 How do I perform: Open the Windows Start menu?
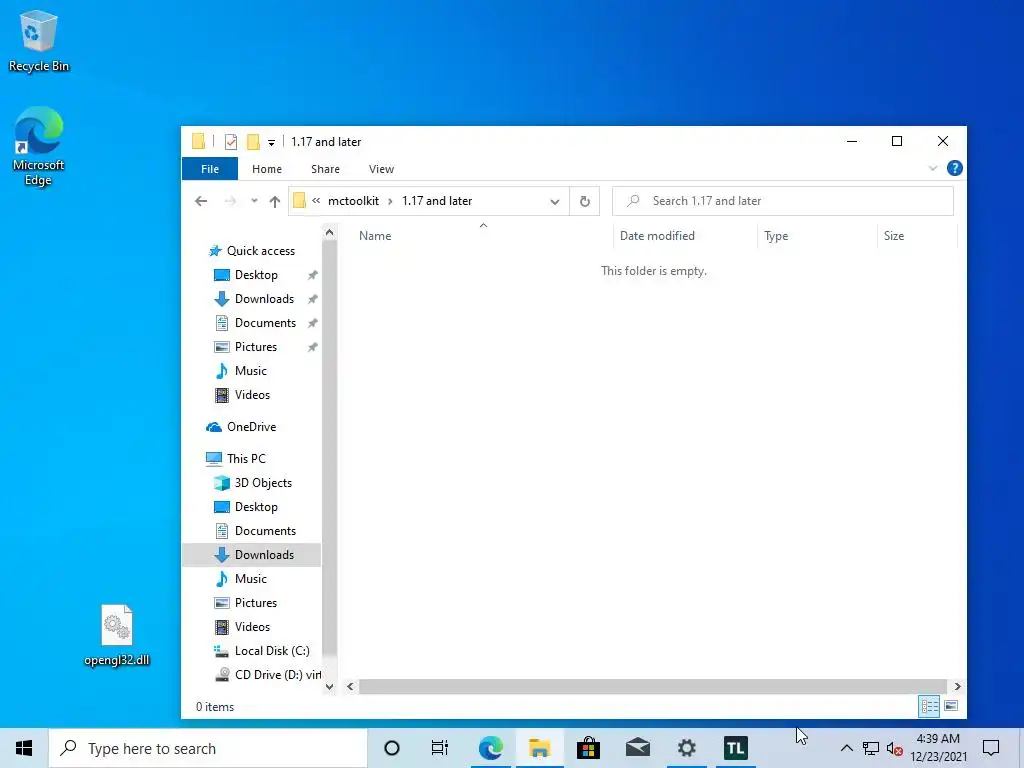24,748
